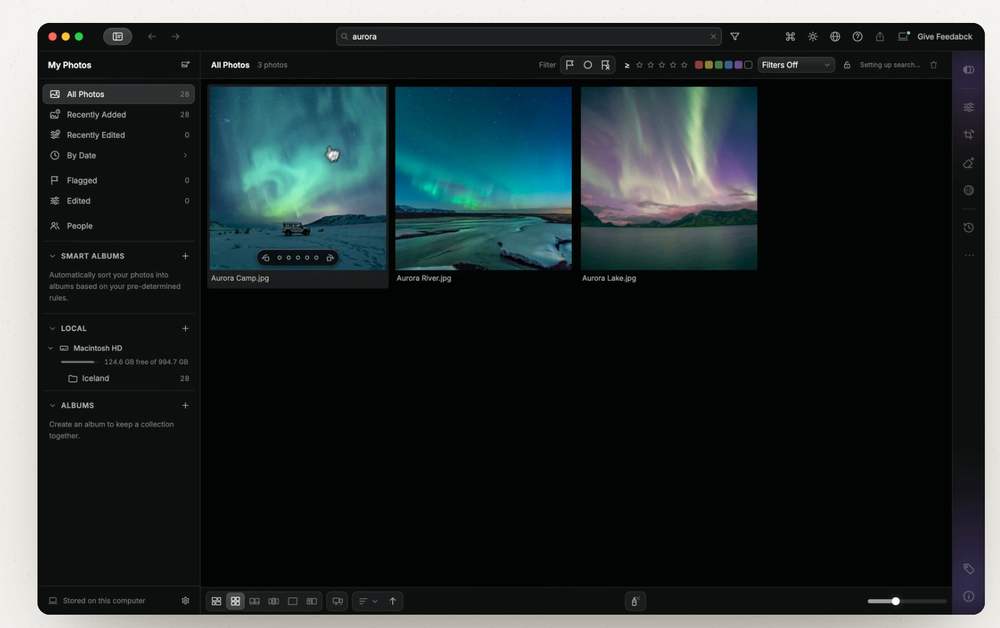The image size is (1000, 628).
Task: Filter by rejected flag icon
Action: point(605,65)
